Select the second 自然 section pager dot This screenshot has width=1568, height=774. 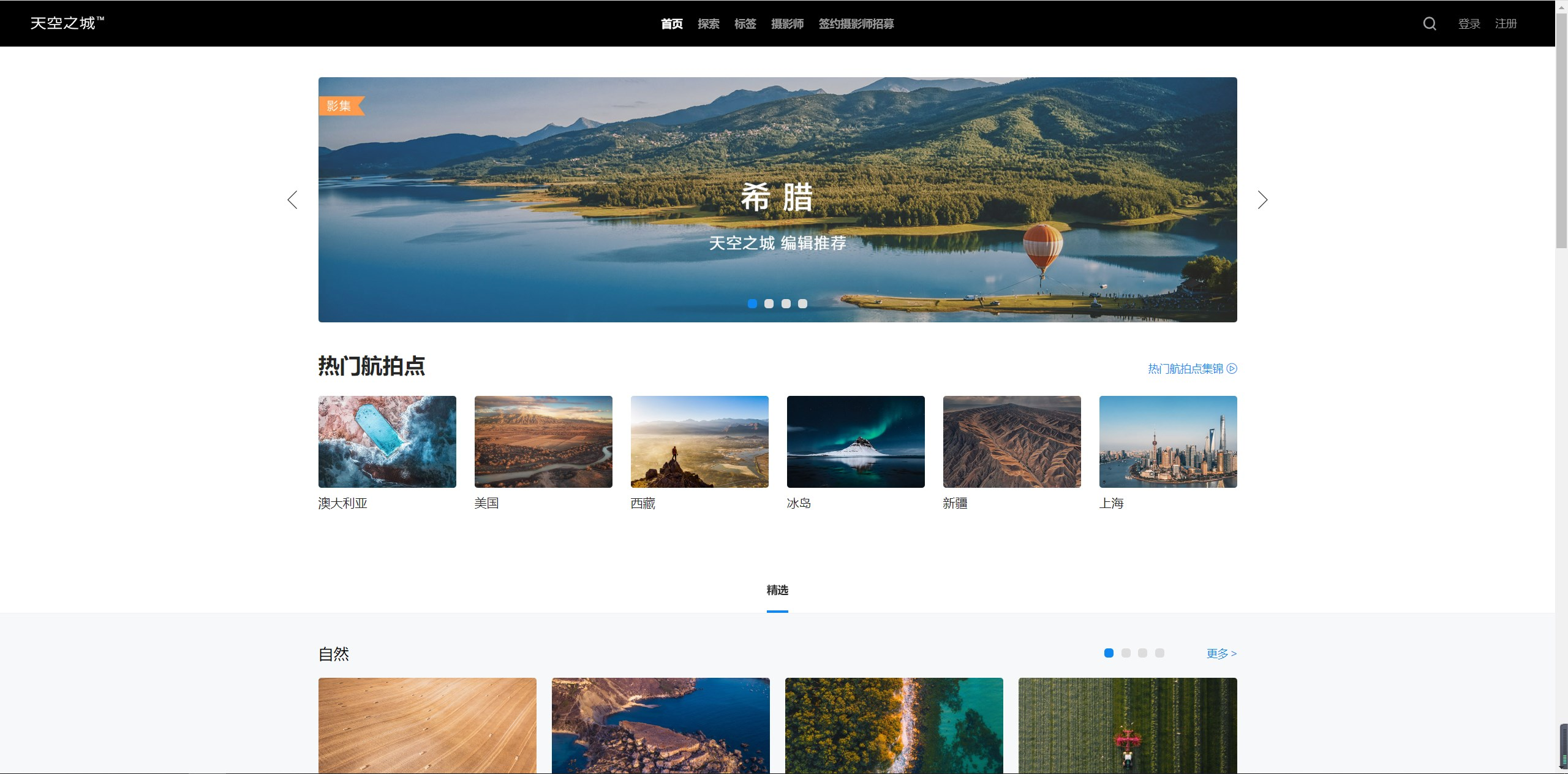[1125, 653]
